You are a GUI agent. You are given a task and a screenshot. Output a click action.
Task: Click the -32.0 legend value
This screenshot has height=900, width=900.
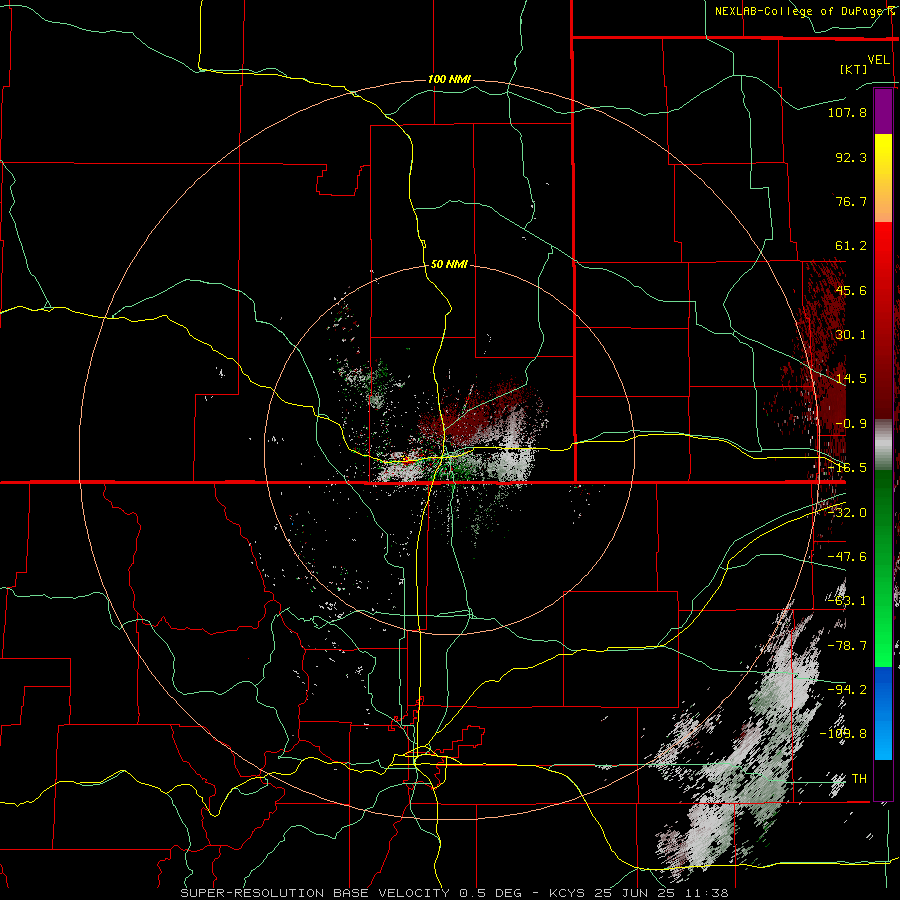pyautogui.click(x=847, y=513)
